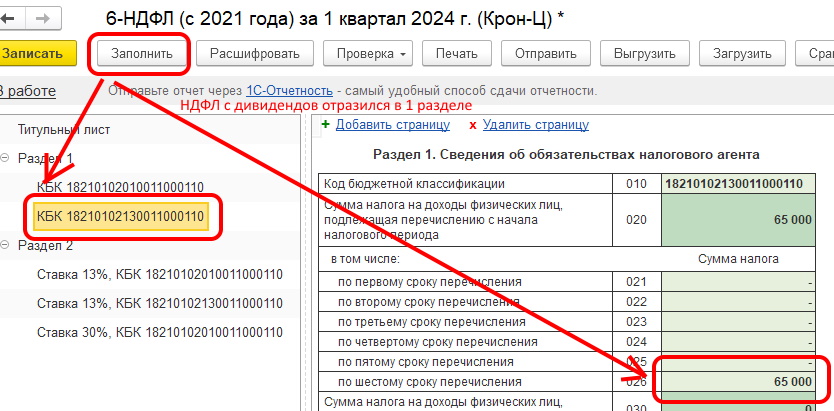834x411 pixels.
Task: Click the 'по первому сроку перечисления' row label
Action: pyautogui.click(x=430, y=282)
